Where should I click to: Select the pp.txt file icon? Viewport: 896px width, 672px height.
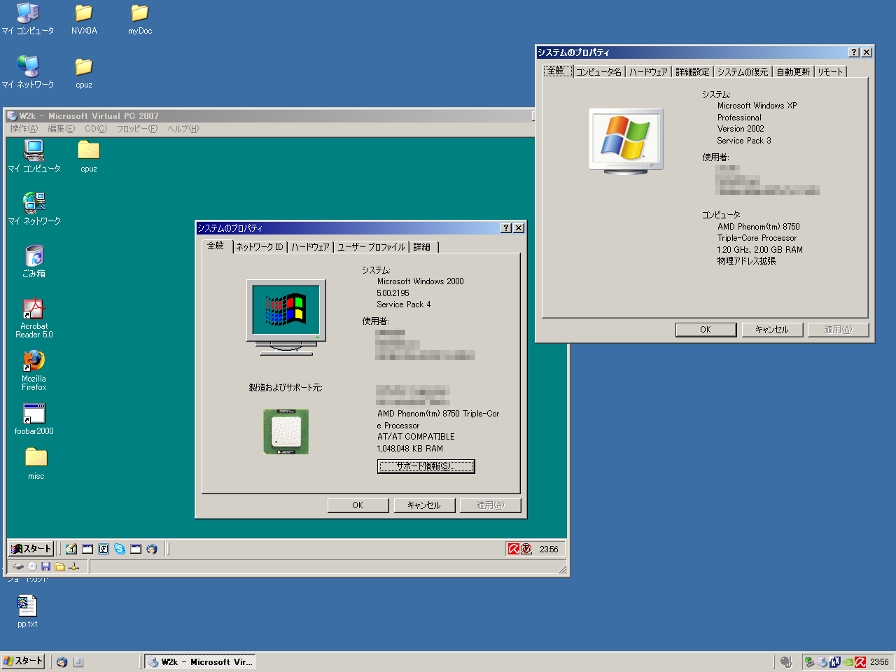click(27, 611)
